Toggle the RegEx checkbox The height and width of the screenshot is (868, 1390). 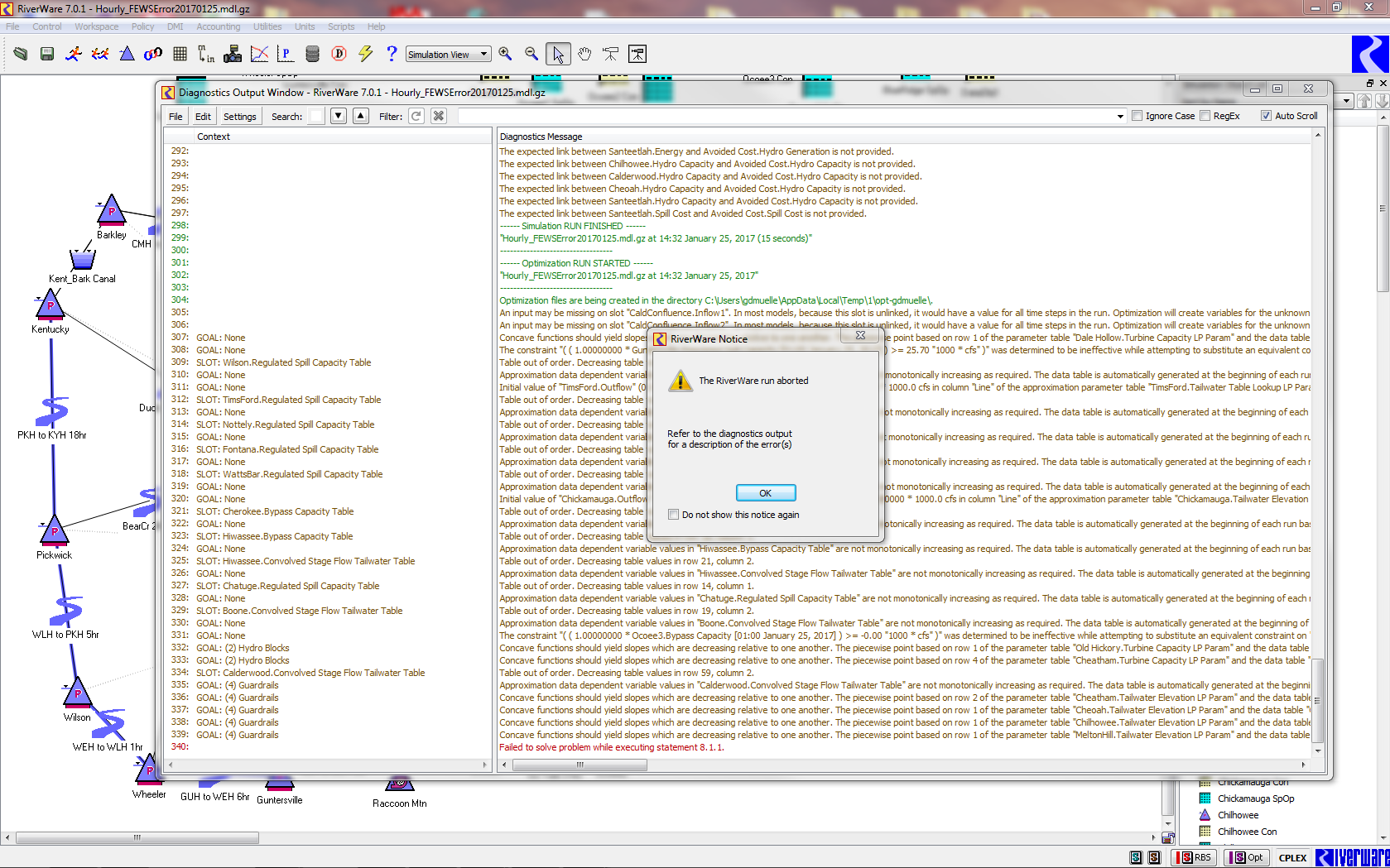click(x=1205, y=116)
